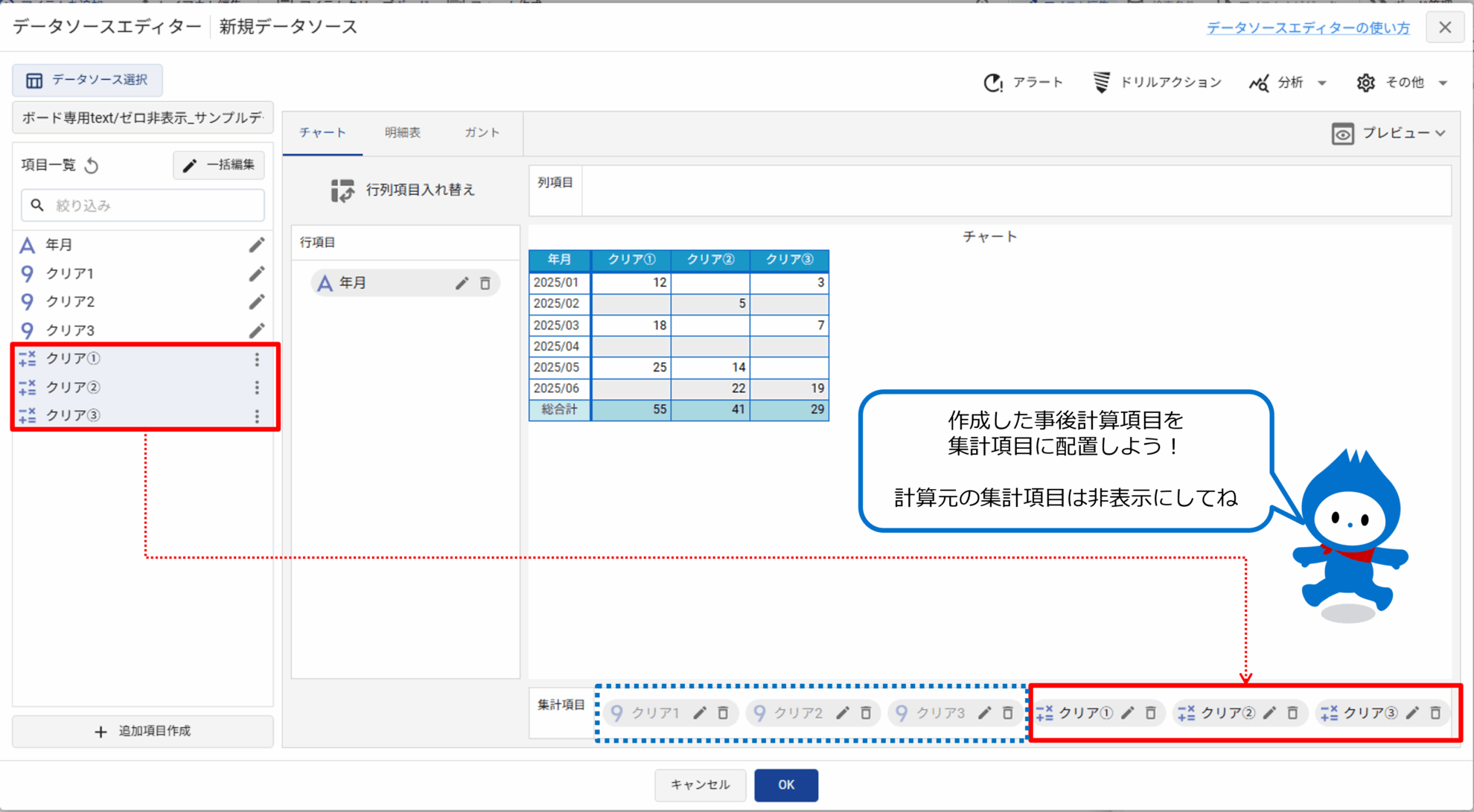Click trash icon on クリア1 aggregate chip

click(x=723, y=713)
